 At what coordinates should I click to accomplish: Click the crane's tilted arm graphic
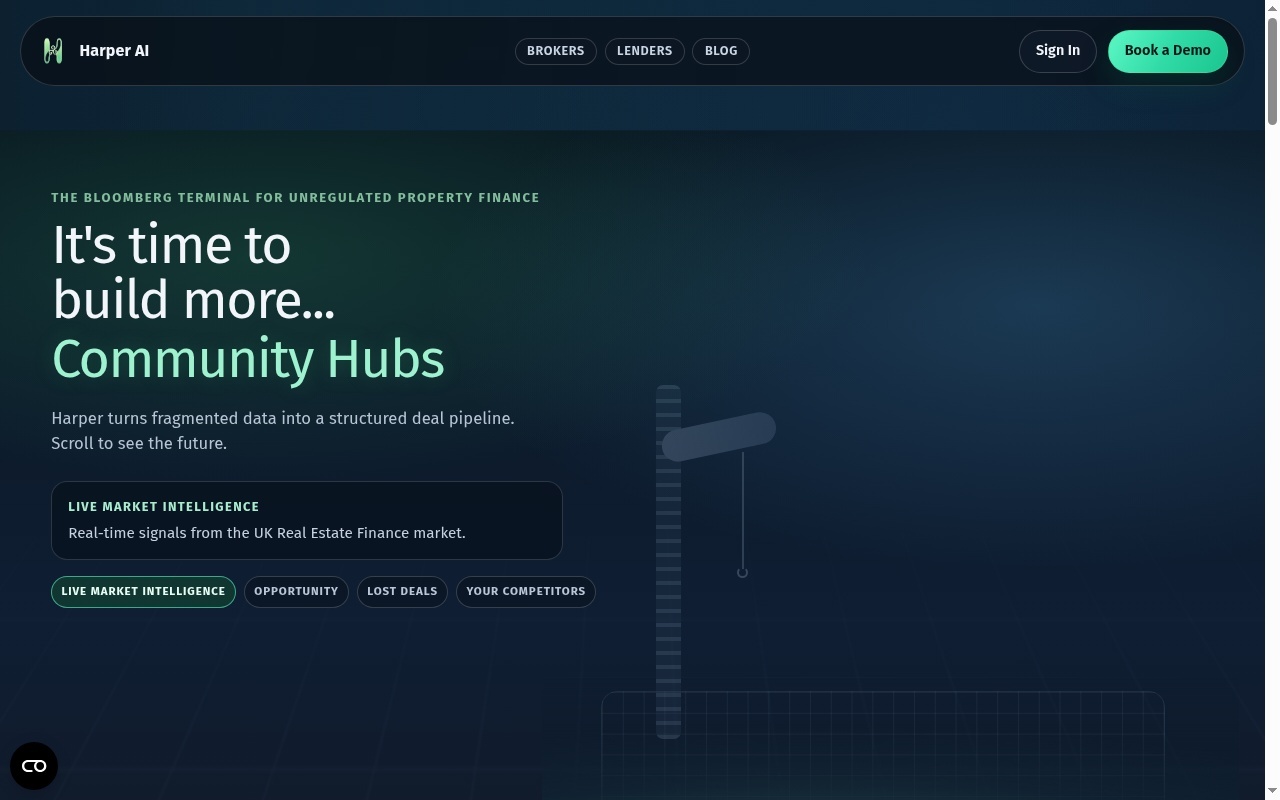pos(718,437)
